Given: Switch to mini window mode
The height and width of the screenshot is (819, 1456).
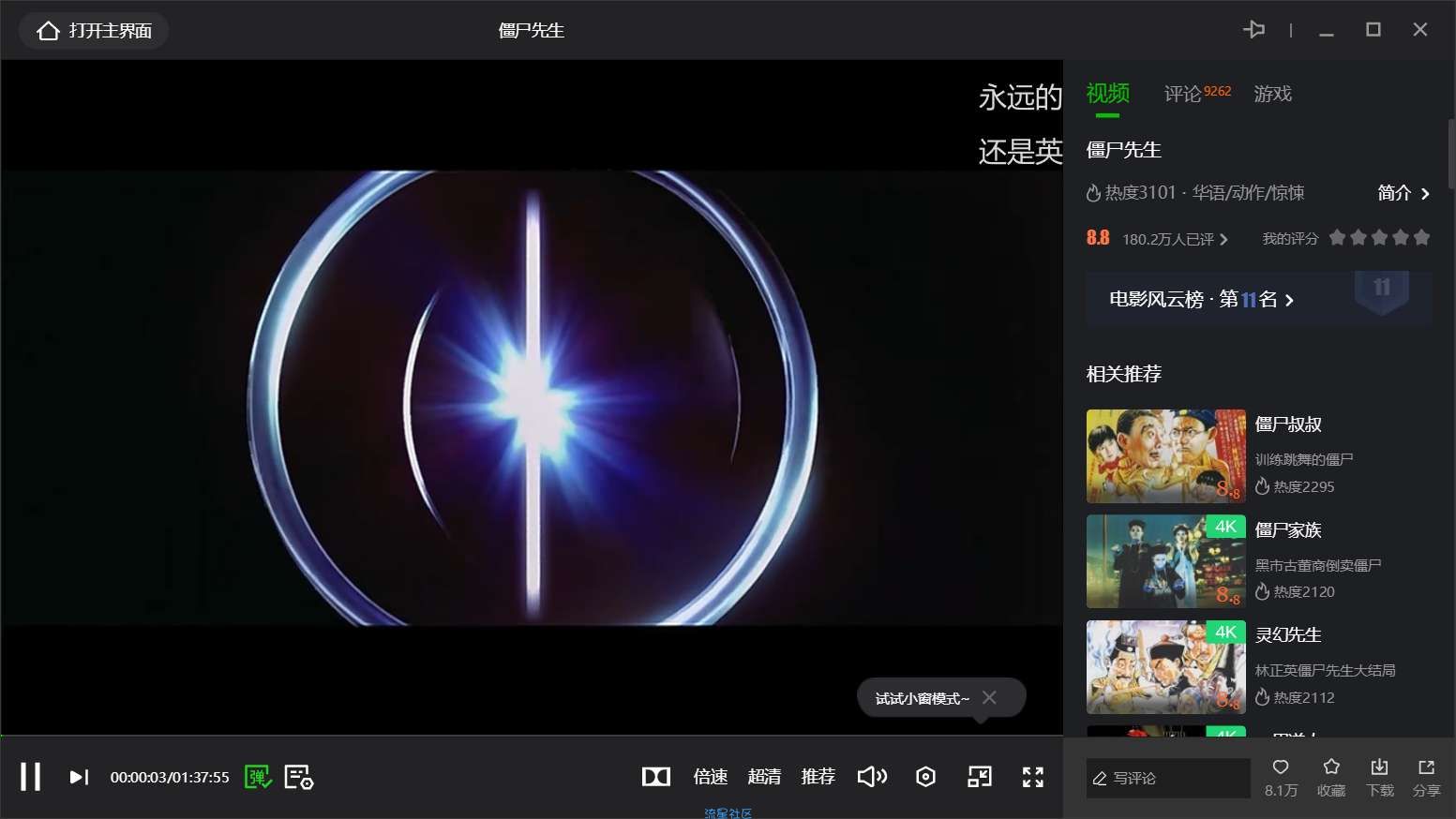Looking at the screenshot, I should pyautogui.click(x=980, y=777).
